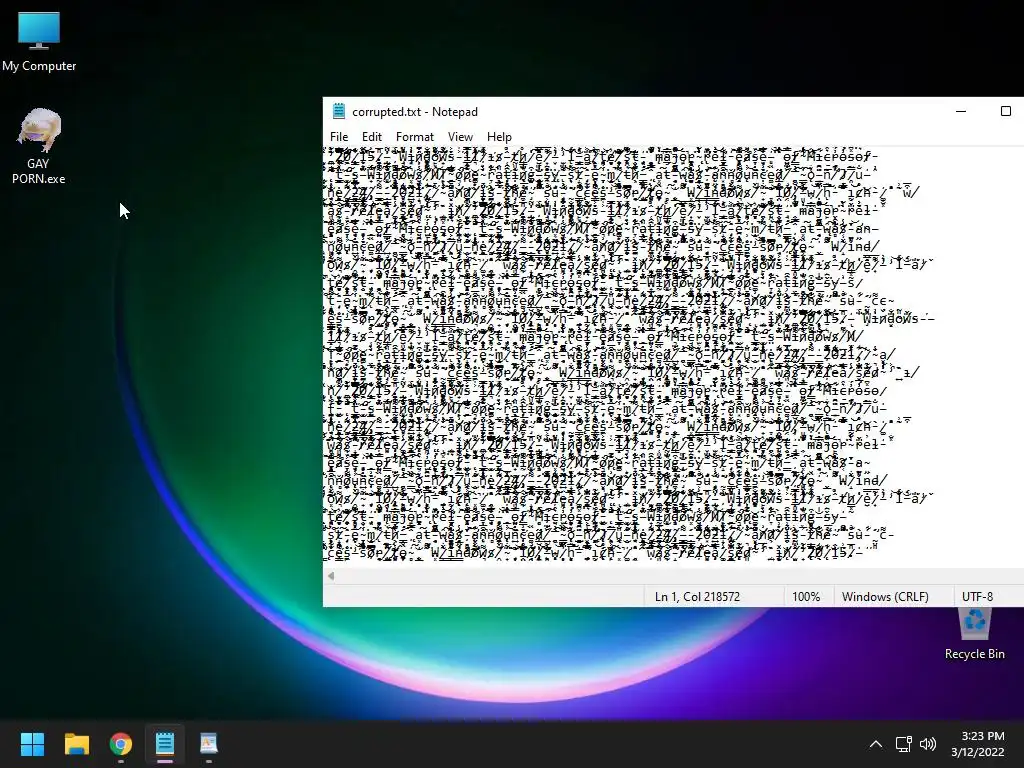1024x768 pixels.
Task: Launch File Explorer from the taskbar
Action: coord(76,744)
